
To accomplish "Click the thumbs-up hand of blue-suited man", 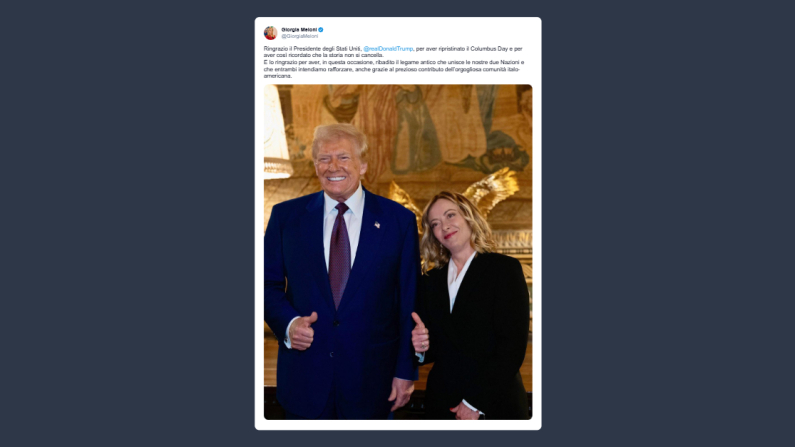I will point(302,331).
